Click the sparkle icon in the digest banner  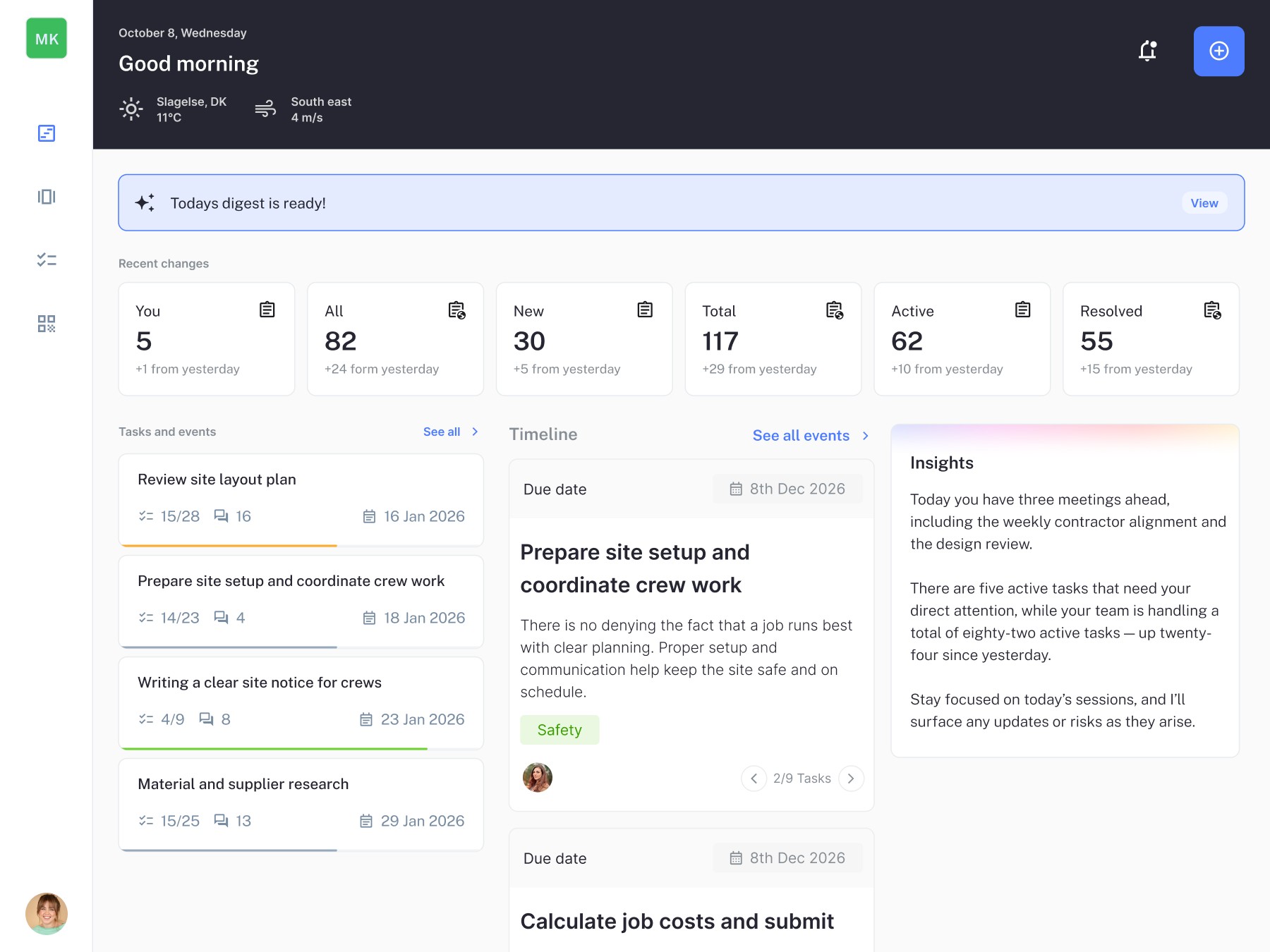(x=145, y=202)
